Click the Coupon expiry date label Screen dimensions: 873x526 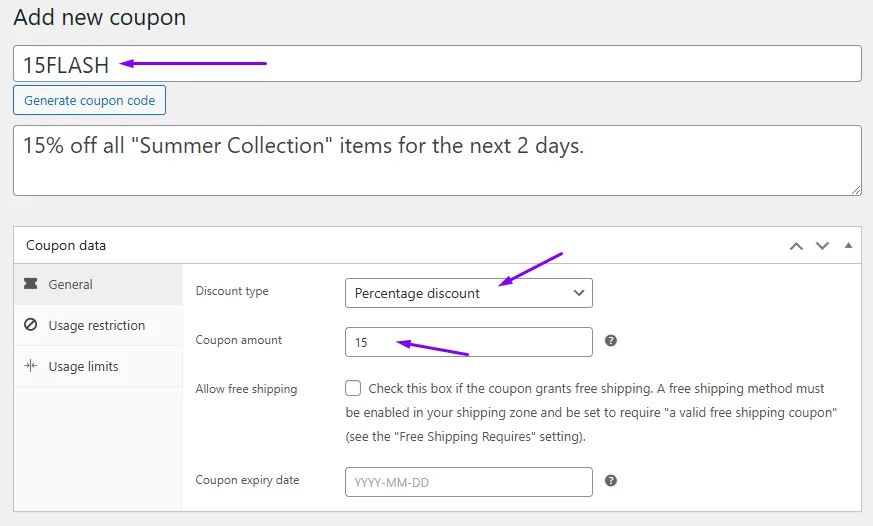tap(247, 480)
